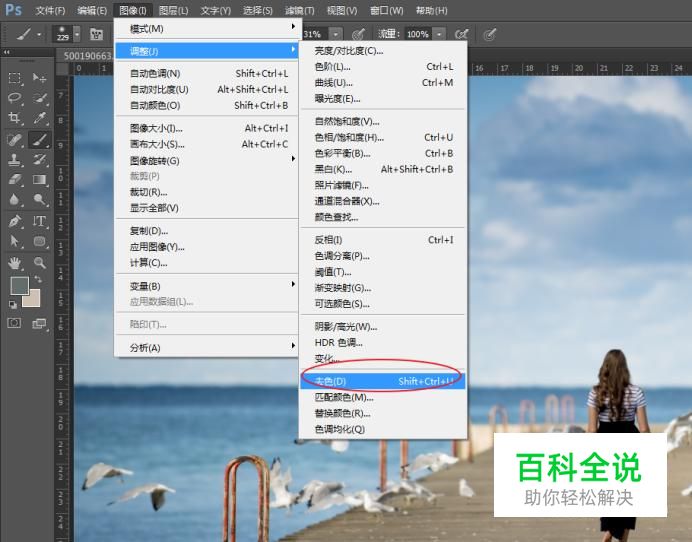The height and width of the screenshot is (542, 692).
Task: Expand the 变量(B) submenu
Action: (207, 286)
